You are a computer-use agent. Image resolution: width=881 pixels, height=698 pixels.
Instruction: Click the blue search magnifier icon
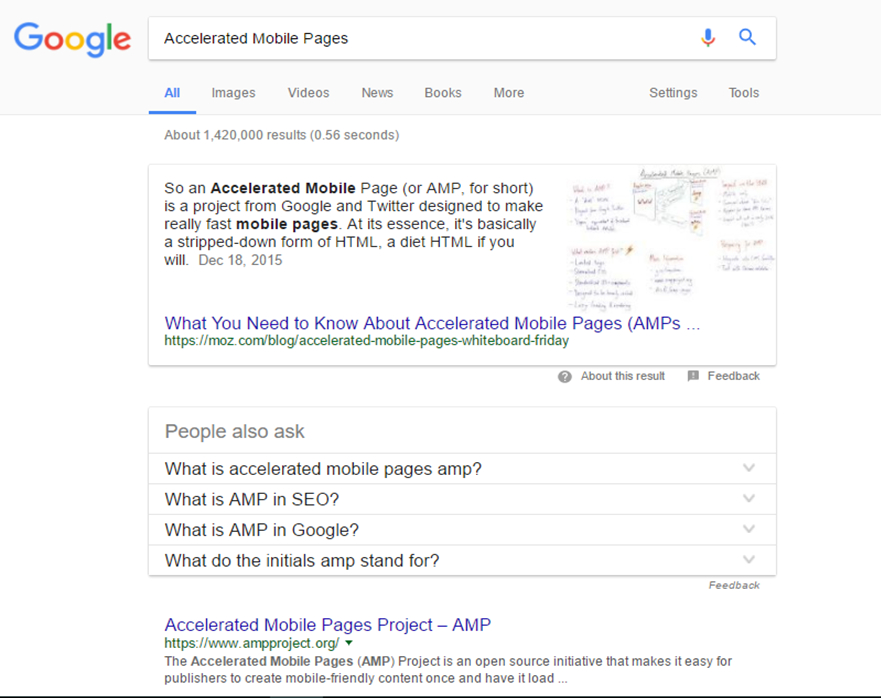coord(747,37)
